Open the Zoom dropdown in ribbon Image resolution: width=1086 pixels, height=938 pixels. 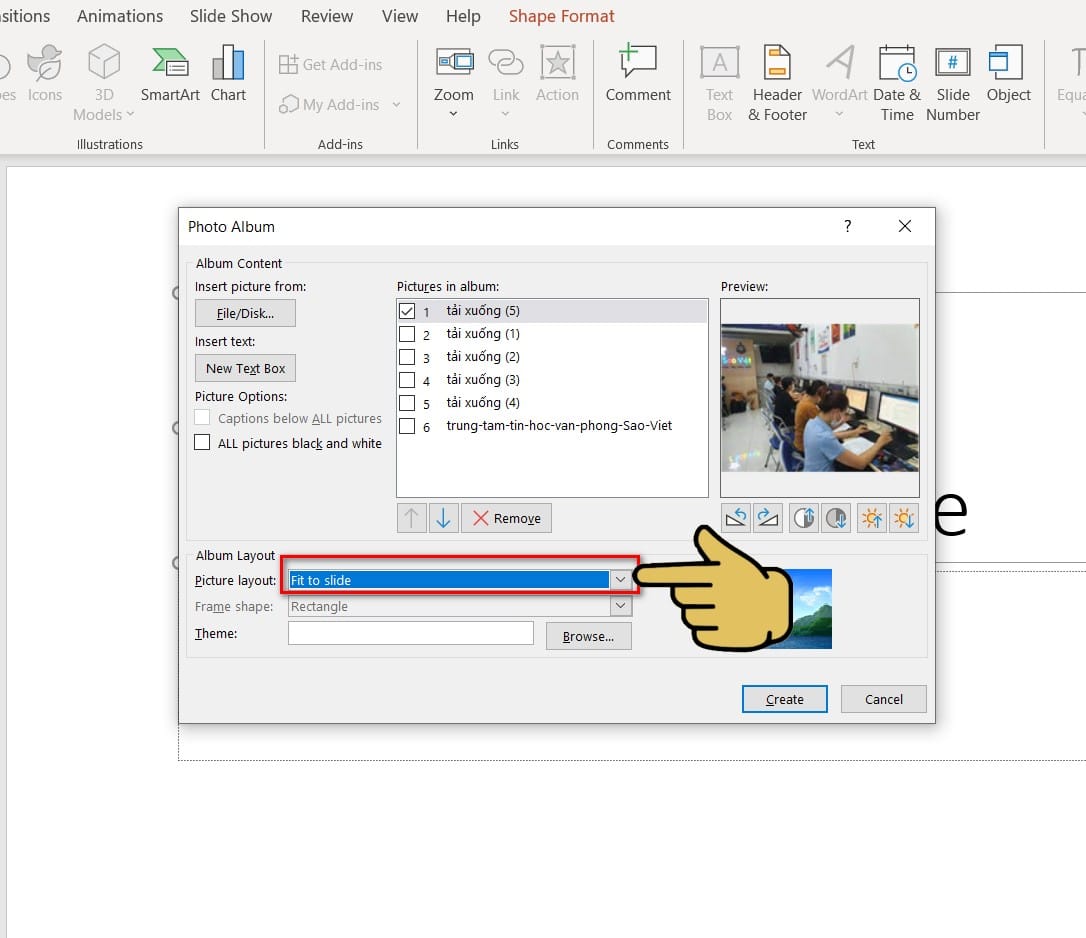[453, 114]
